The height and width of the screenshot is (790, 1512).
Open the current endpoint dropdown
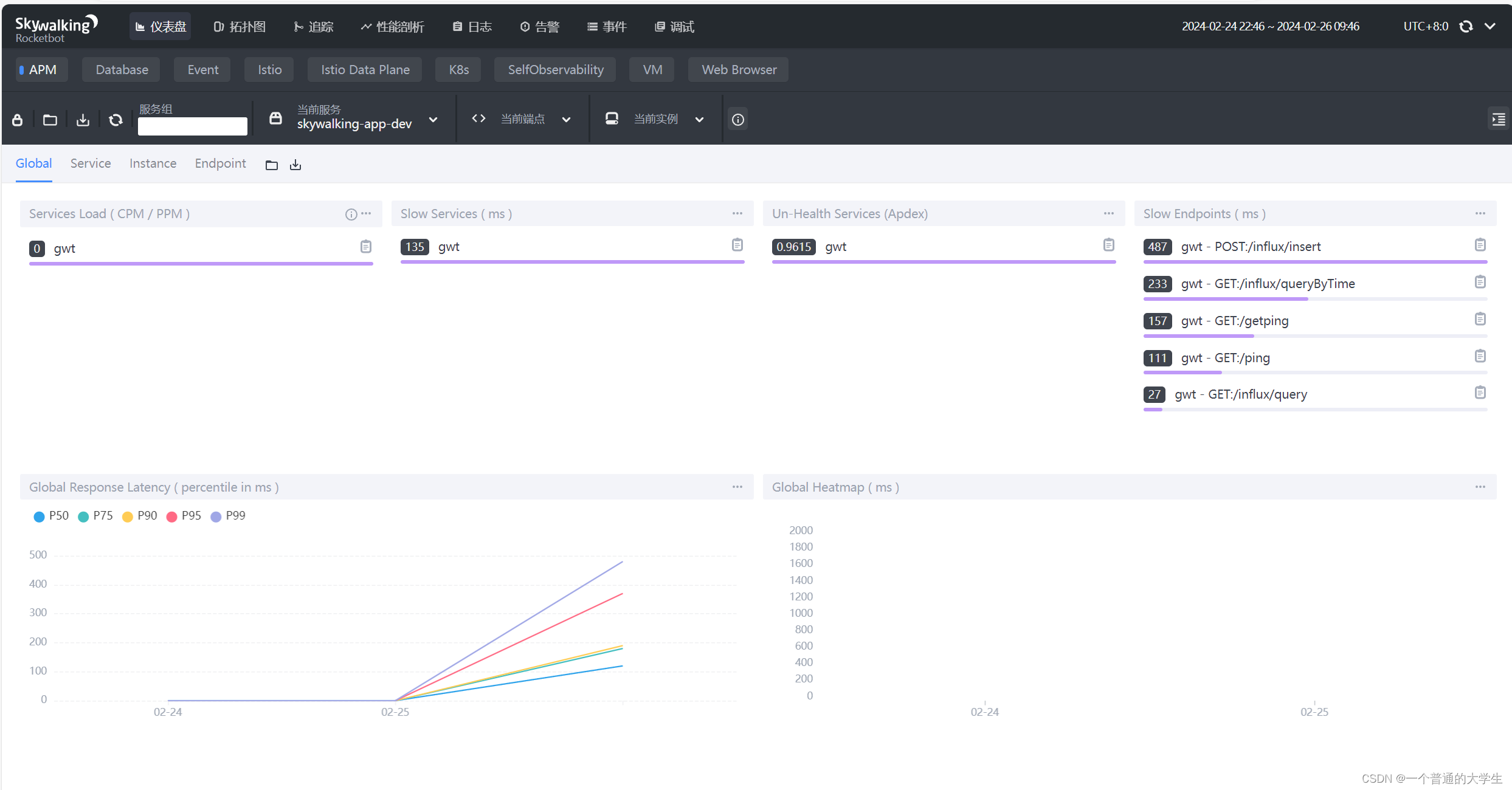coord(566,120)
